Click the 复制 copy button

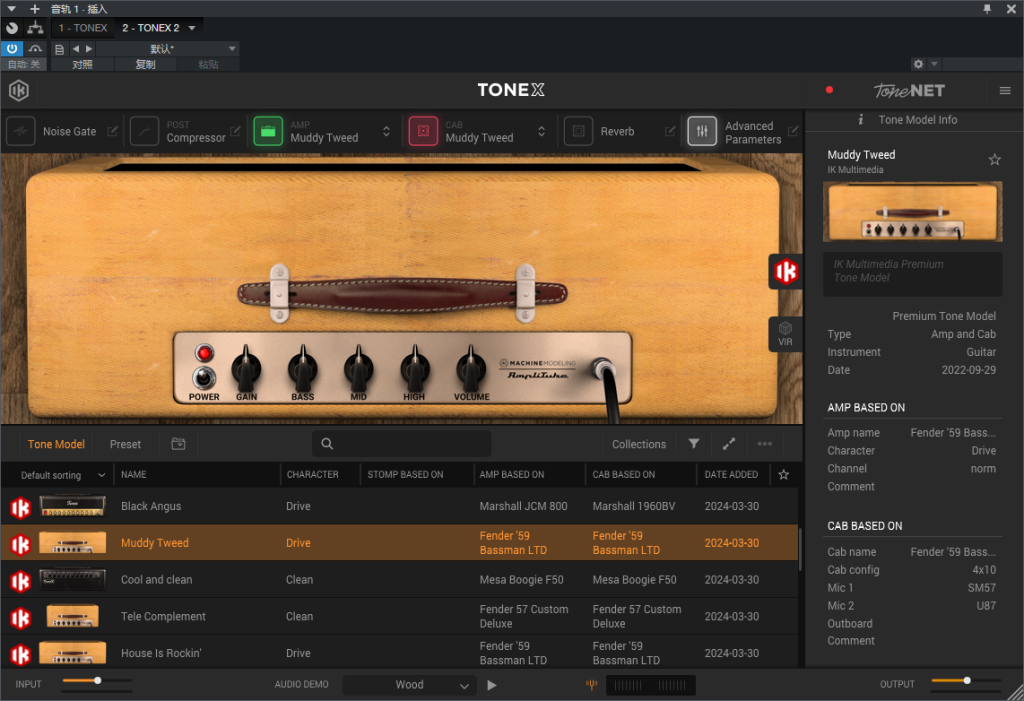tap(145, 64)
